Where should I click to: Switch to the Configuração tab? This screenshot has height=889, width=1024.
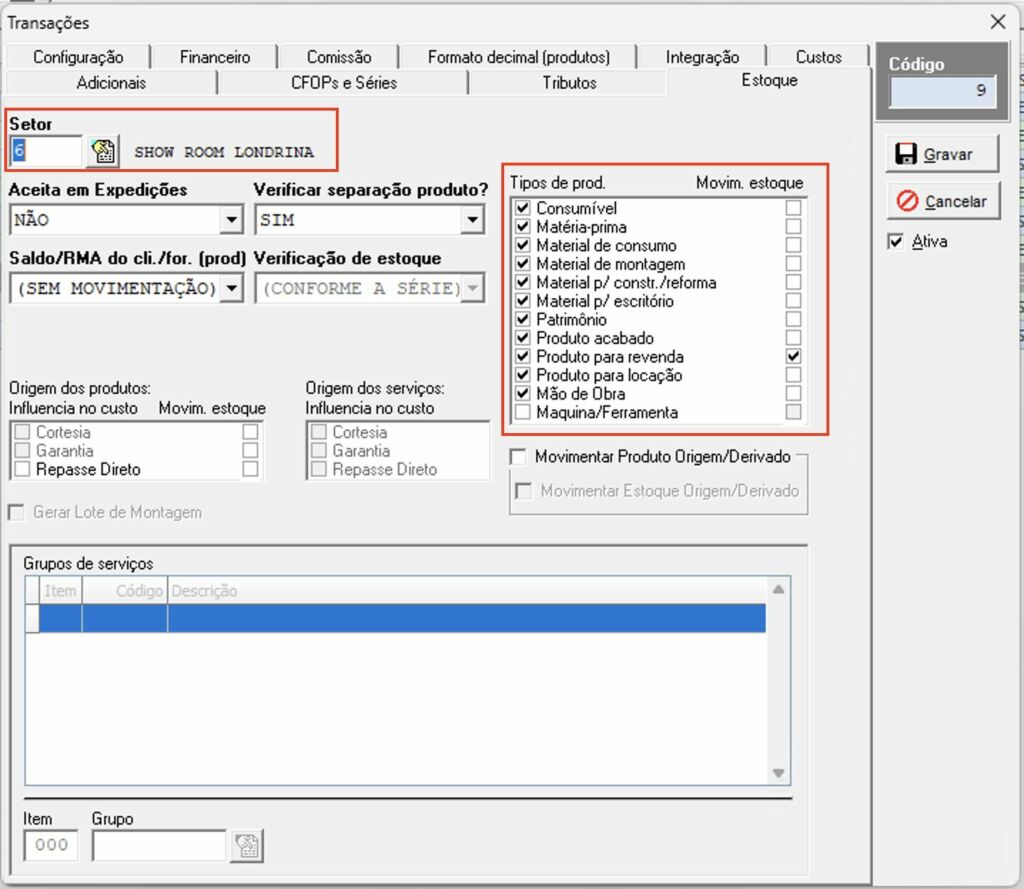tap(78, 57)
